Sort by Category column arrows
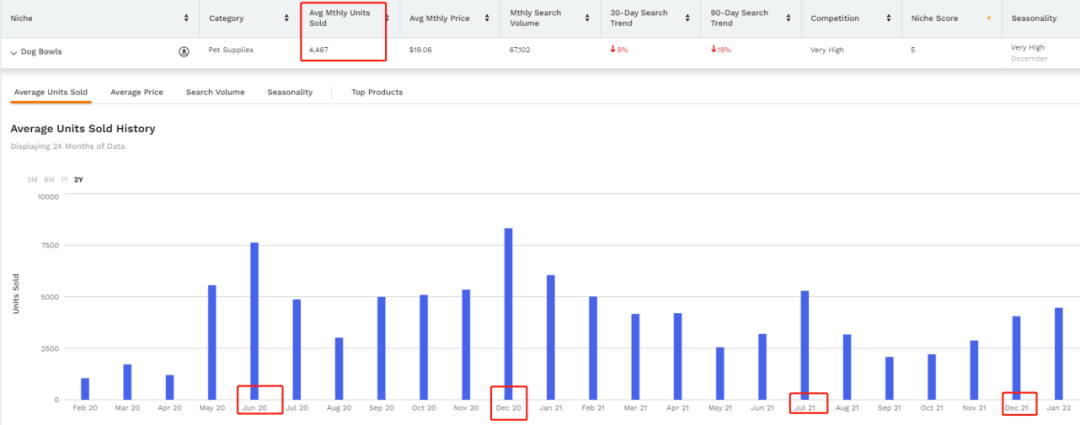Screen dimensions: 1080x425 [287, 19]
